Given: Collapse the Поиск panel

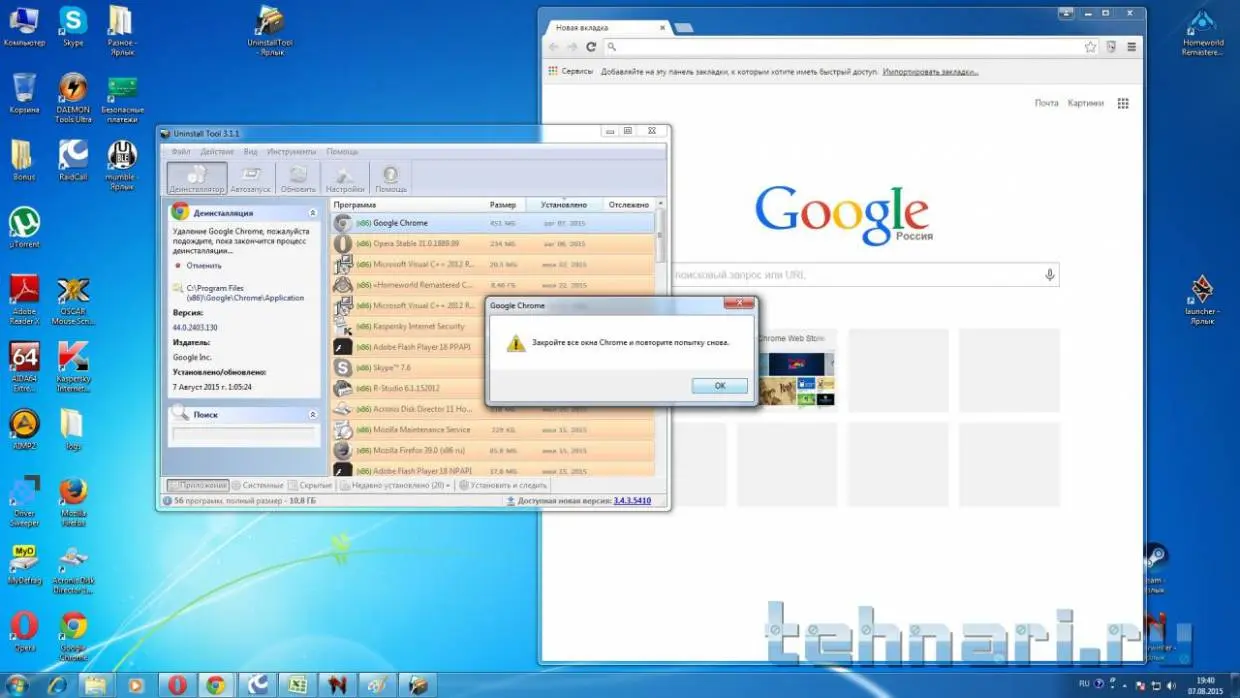Looking at the screenshot, I should (312, 414).
